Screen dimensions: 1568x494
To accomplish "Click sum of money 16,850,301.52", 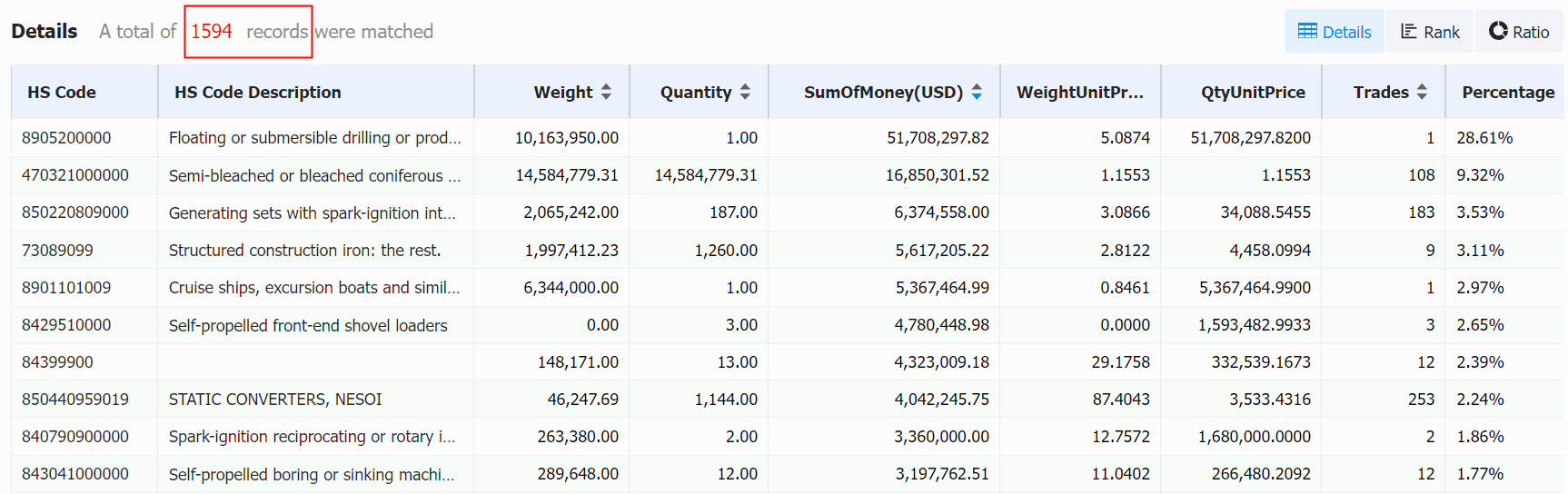I will click(938, 175).
